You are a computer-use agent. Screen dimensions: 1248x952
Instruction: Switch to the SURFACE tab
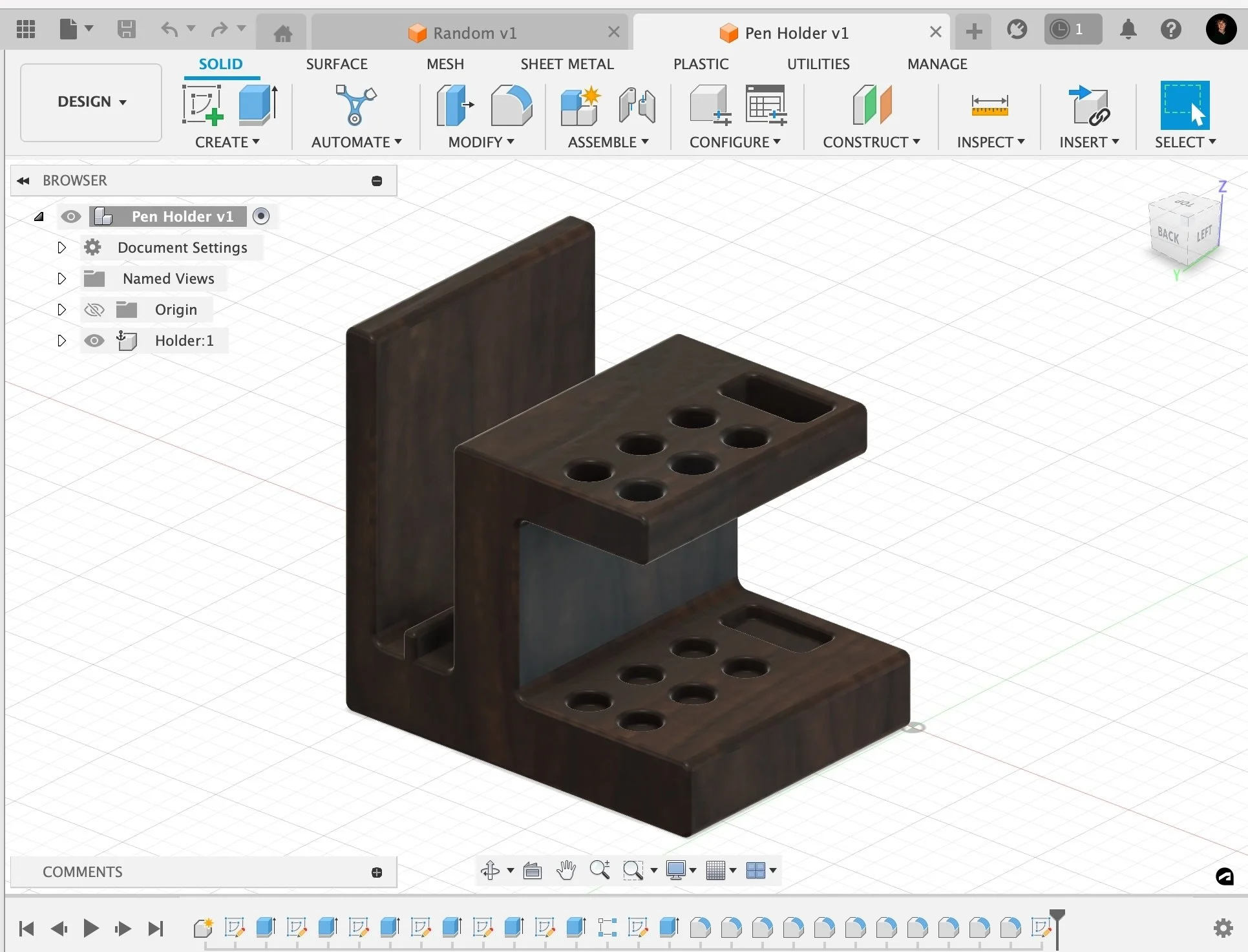pos(336,64)
